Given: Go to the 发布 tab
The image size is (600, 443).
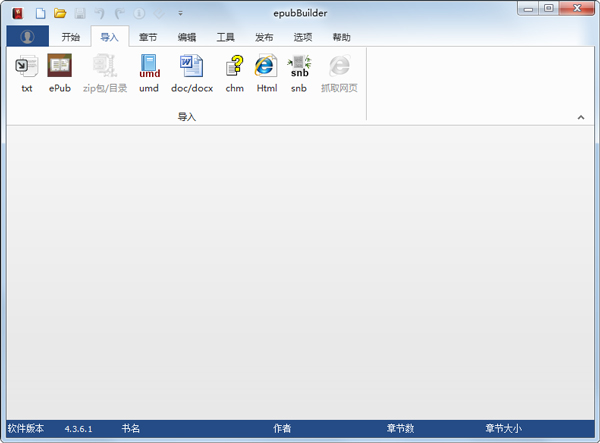Looking at the screenshot, I should (x=264, y=37).
